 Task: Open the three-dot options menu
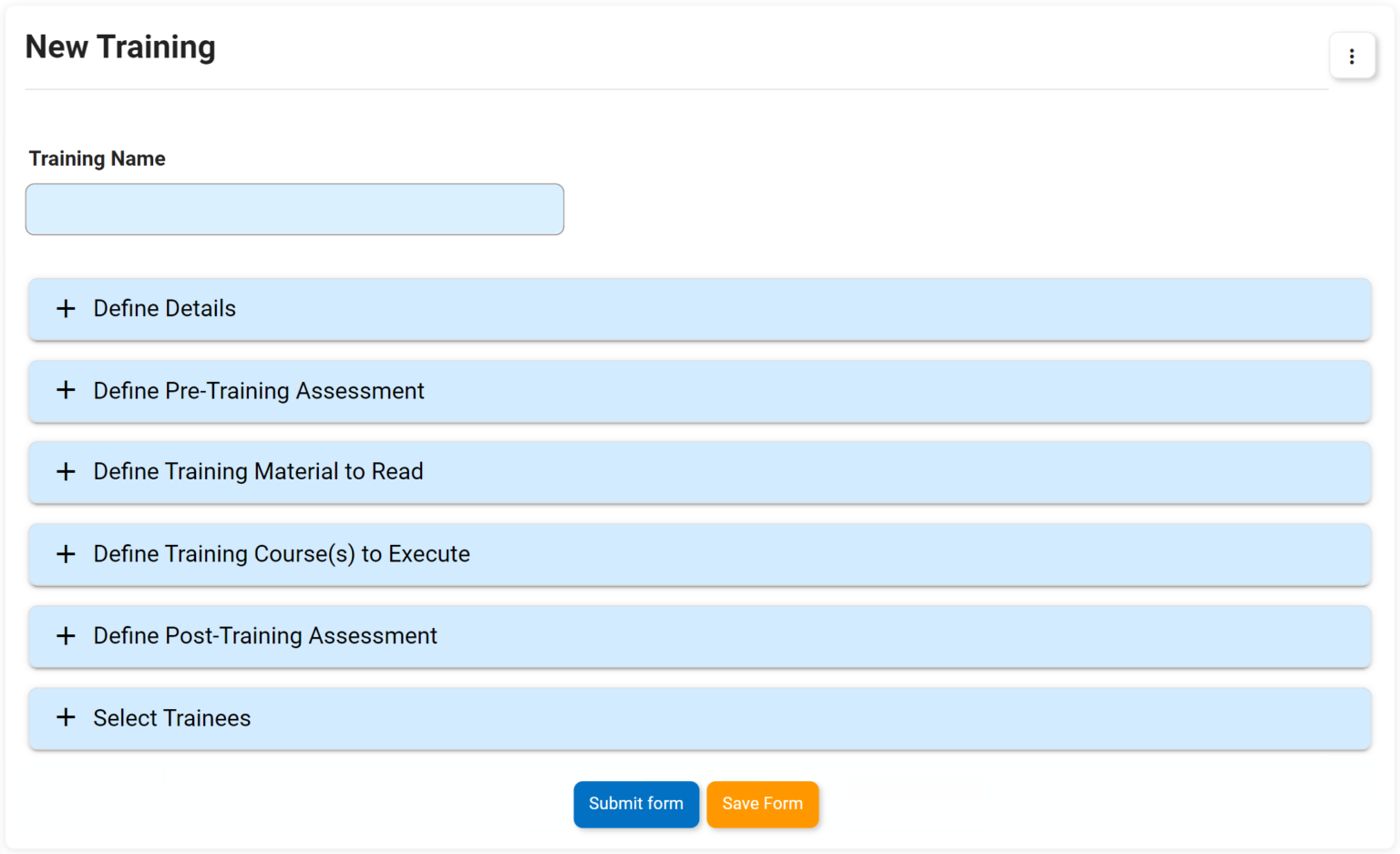[1351, 57]
